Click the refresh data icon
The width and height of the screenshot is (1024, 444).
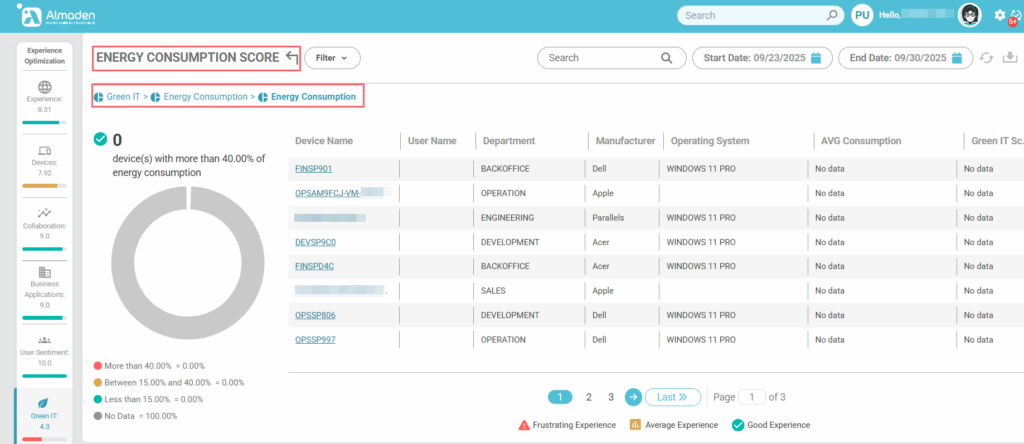pos(988,58)
